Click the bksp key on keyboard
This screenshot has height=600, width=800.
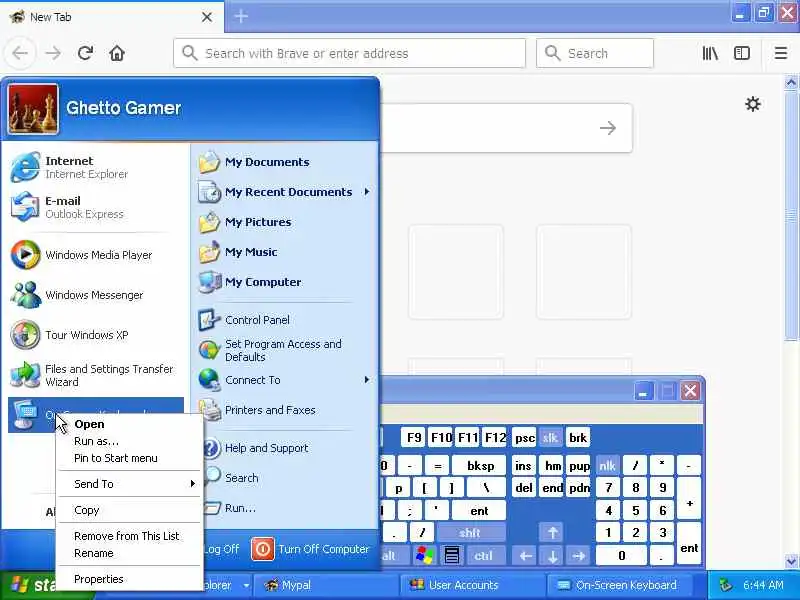pyautogui.click(x=481, y=465)
